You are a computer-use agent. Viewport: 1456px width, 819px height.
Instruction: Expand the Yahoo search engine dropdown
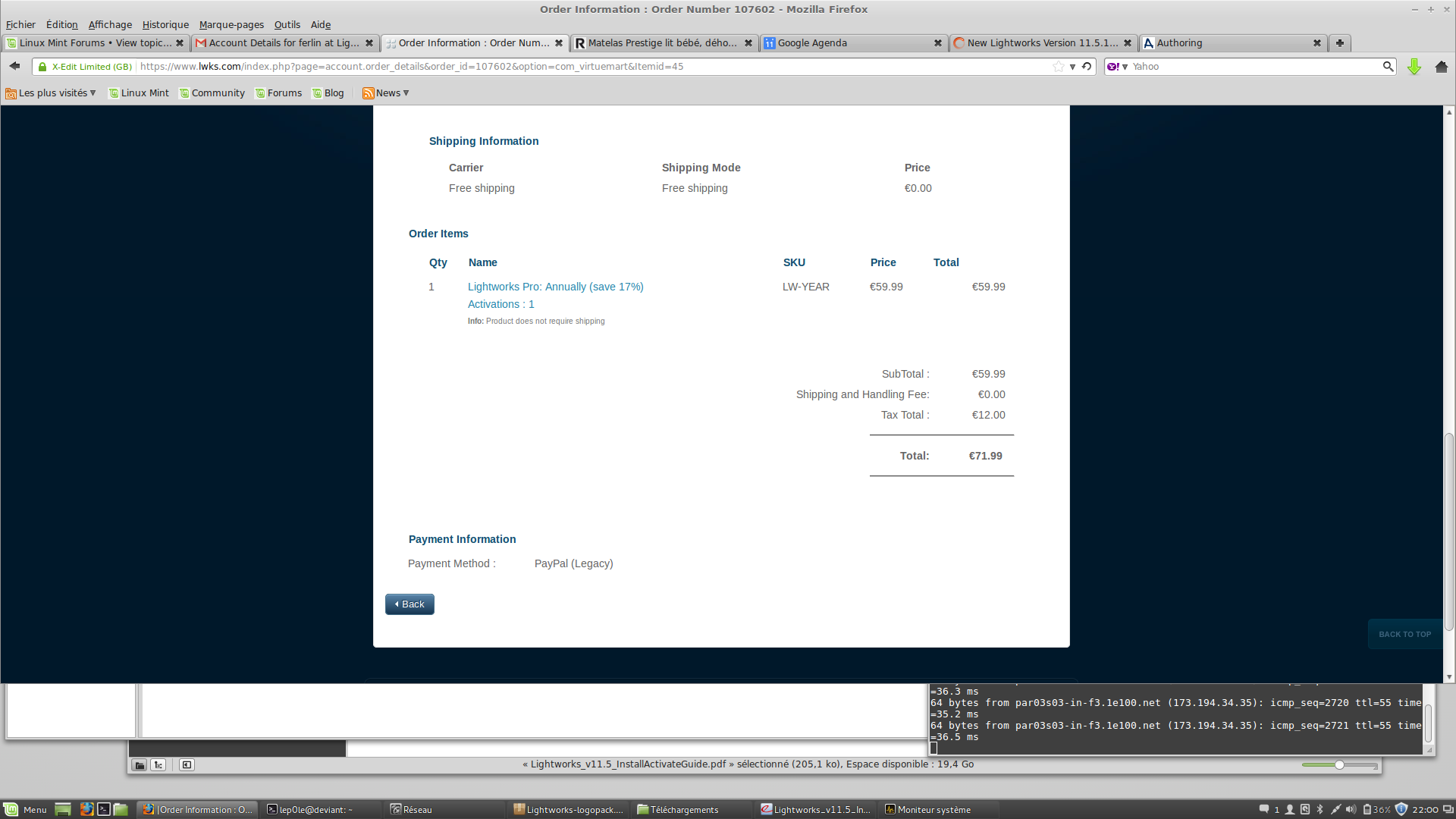coord(1125,67)
